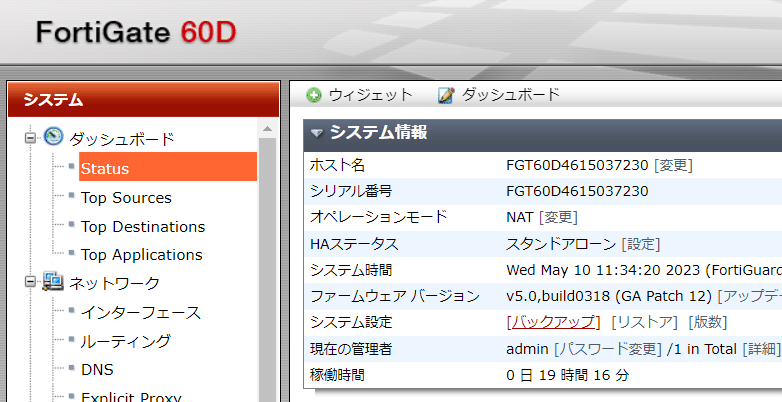This screenshot has width=782, height=402.
Task: Open Top Applications page
Action: point(142,255)
